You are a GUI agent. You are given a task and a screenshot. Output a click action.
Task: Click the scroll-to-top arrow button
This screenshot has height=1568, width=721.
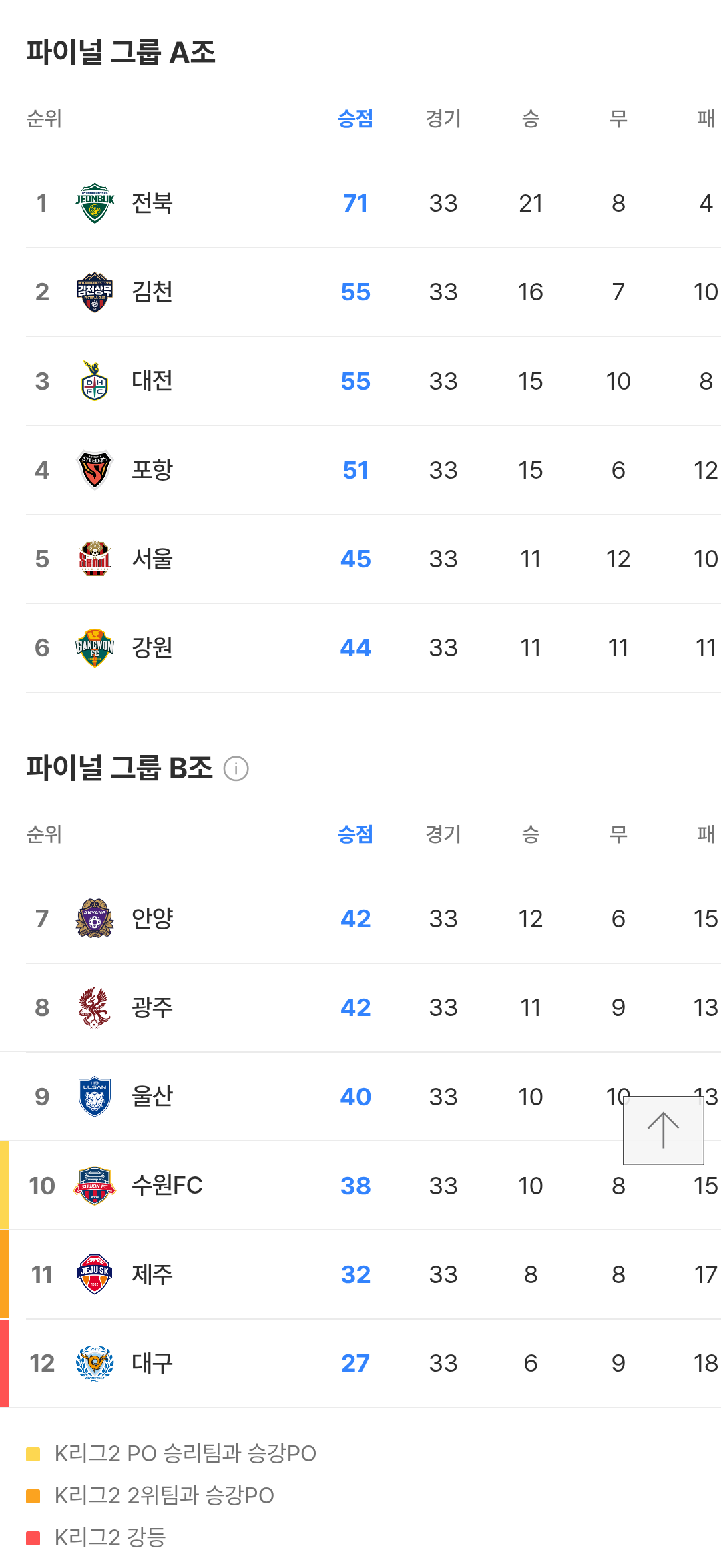tap(663, 1130)
